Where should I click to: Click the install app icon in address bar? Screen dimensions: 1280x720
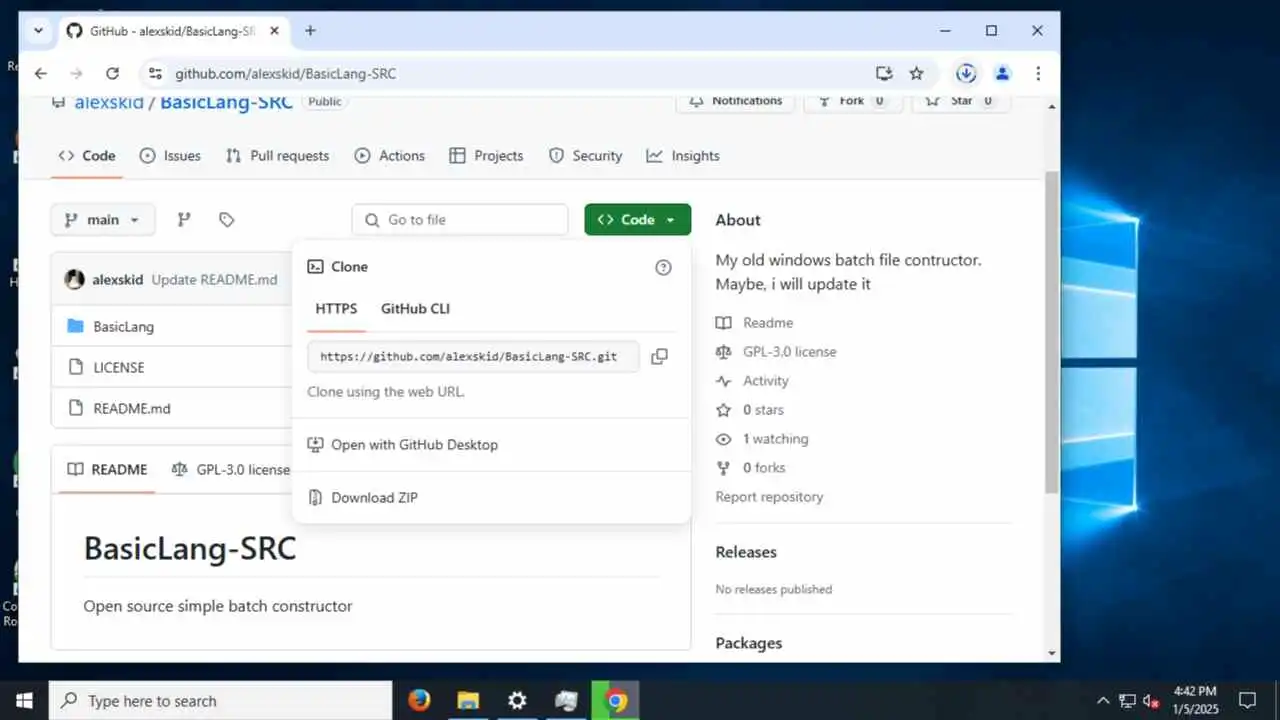[884, 73]
